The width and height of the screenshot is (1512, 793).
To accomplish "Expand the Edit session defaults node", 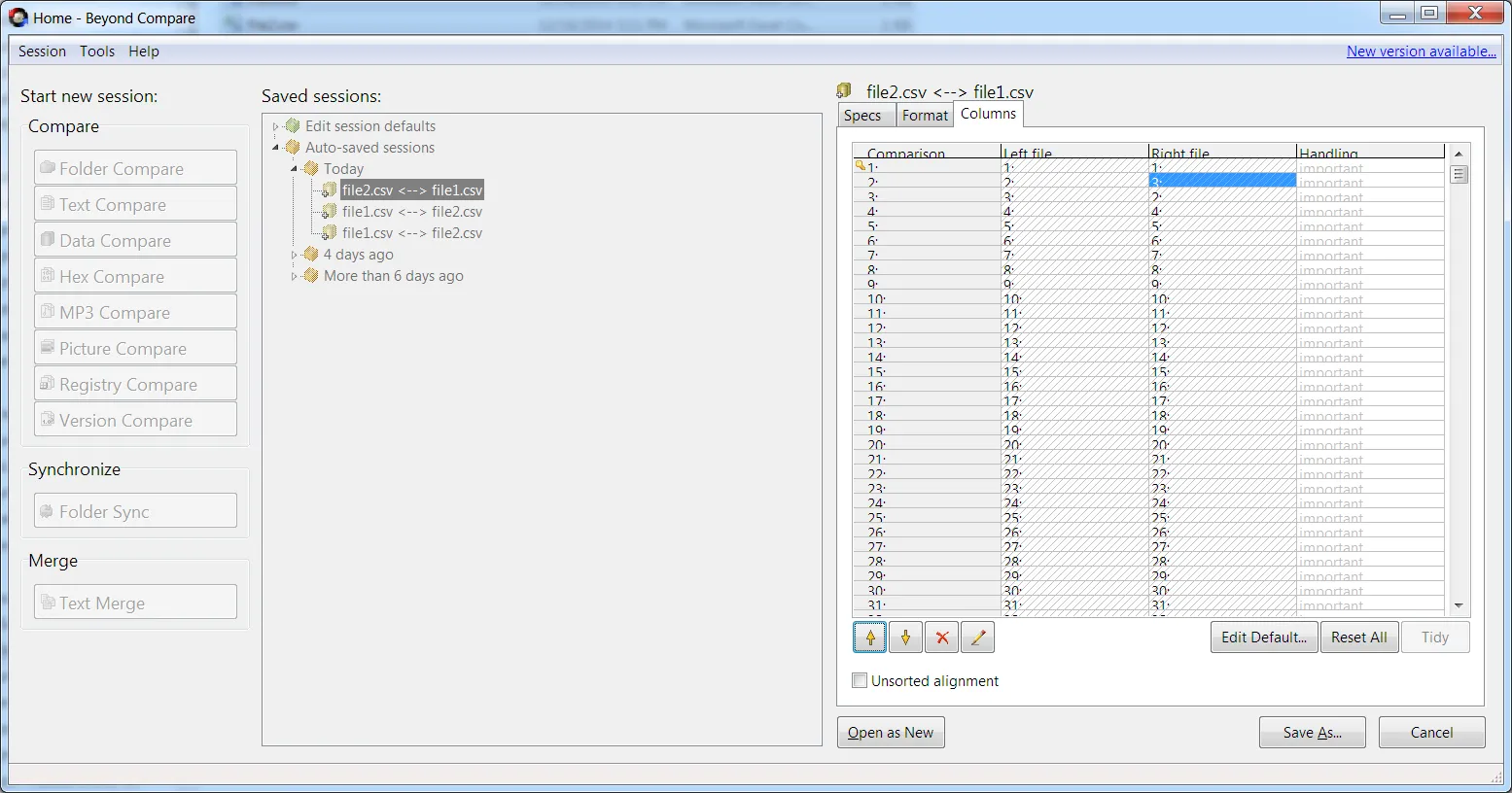I will pos(275,126).
